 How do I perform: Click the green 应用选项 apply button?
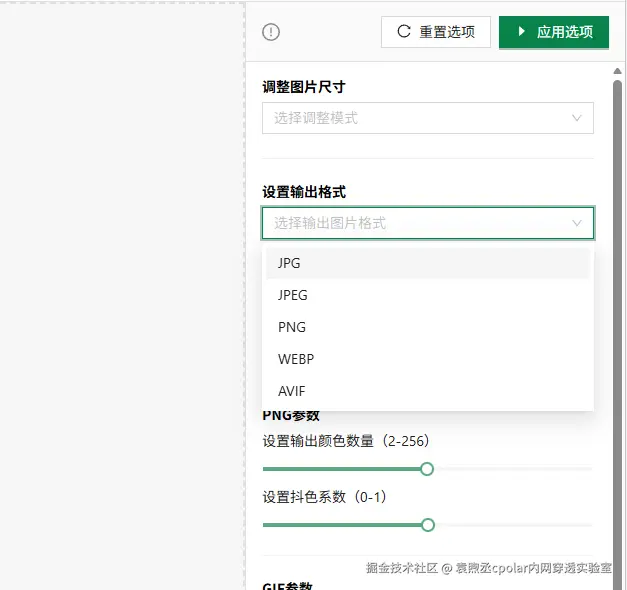tap(554, 32)
